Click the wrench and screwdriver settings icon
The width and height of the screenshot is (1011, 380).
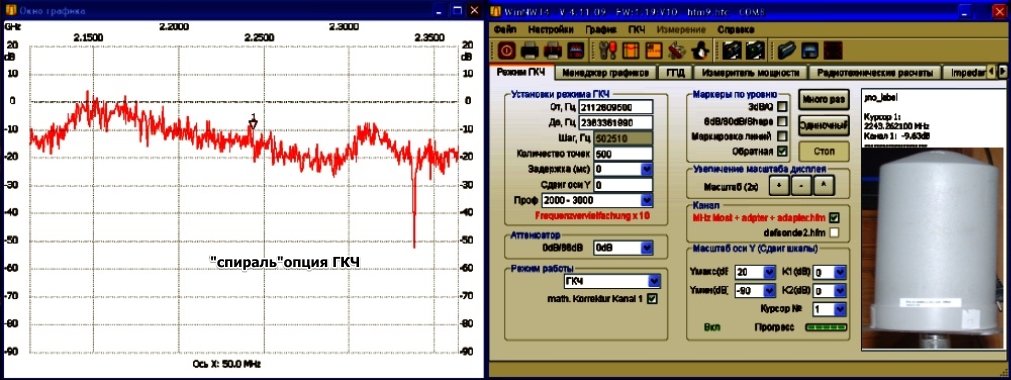click(608, 50)
